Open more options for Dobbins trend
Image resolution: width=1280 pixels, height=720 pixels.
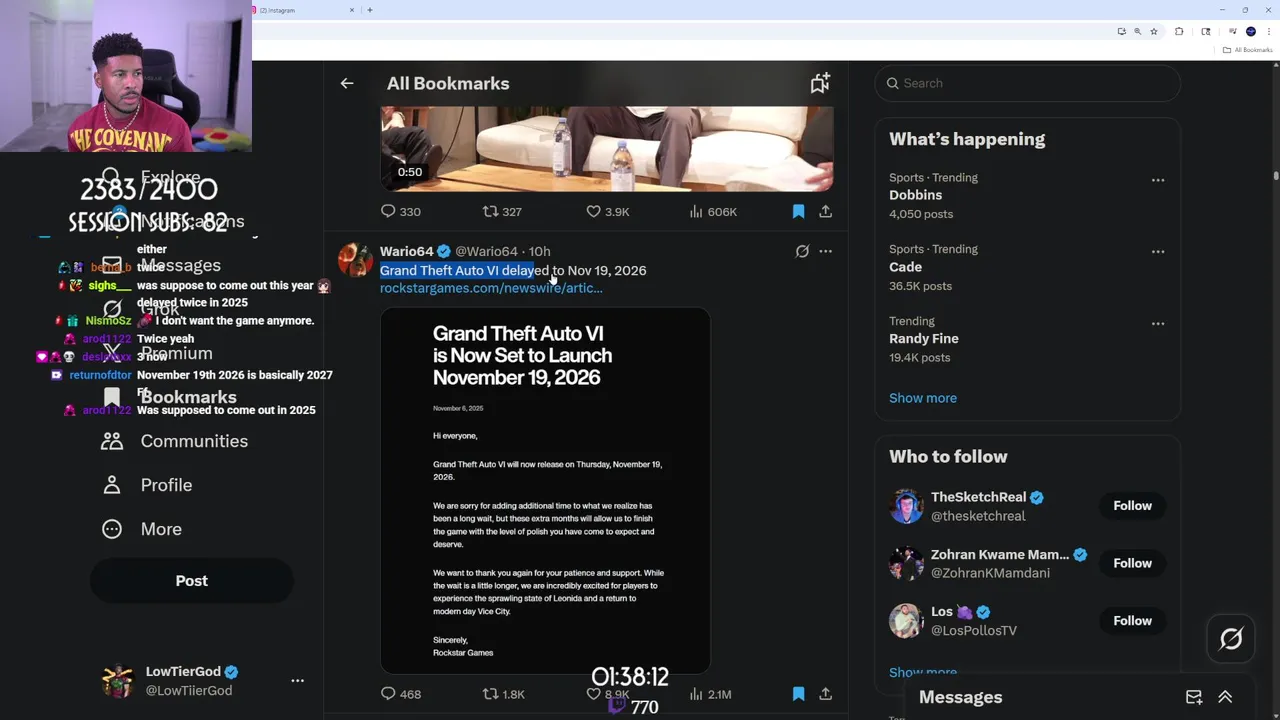1158,180
